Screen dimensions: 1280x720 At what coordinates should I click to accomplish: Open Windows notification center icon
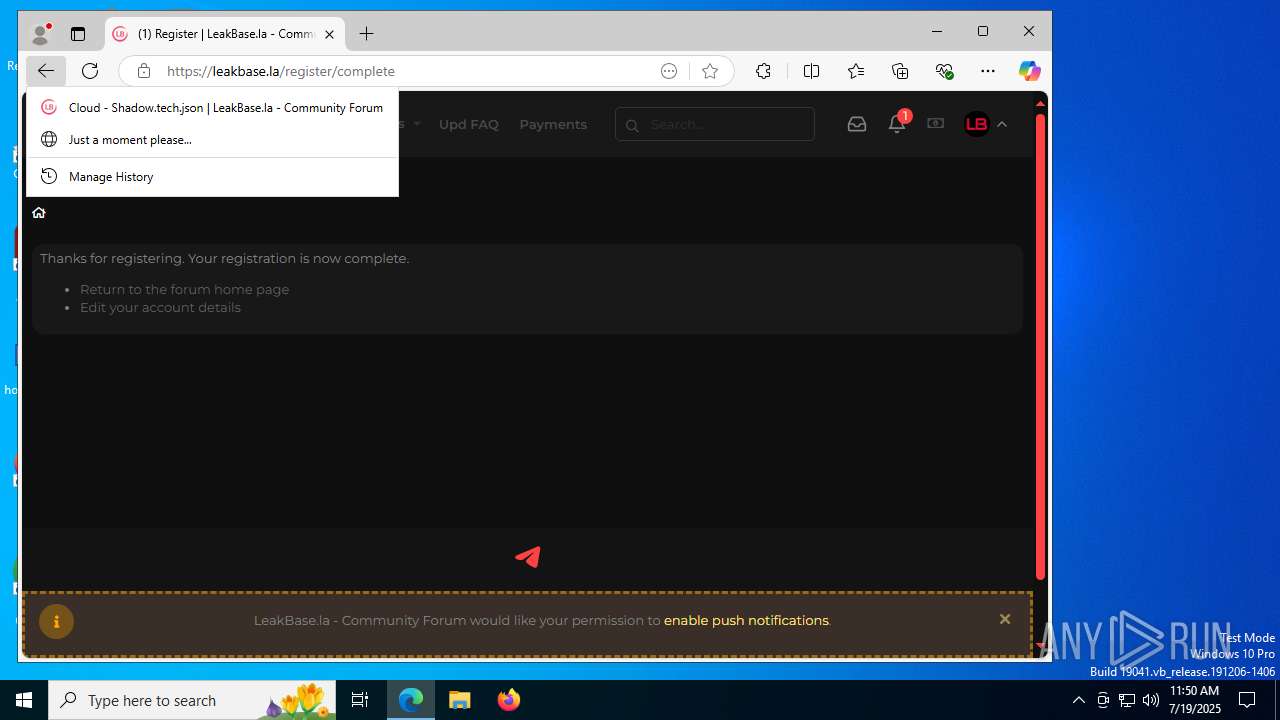pyautogui.click(x=1247, y=700)
